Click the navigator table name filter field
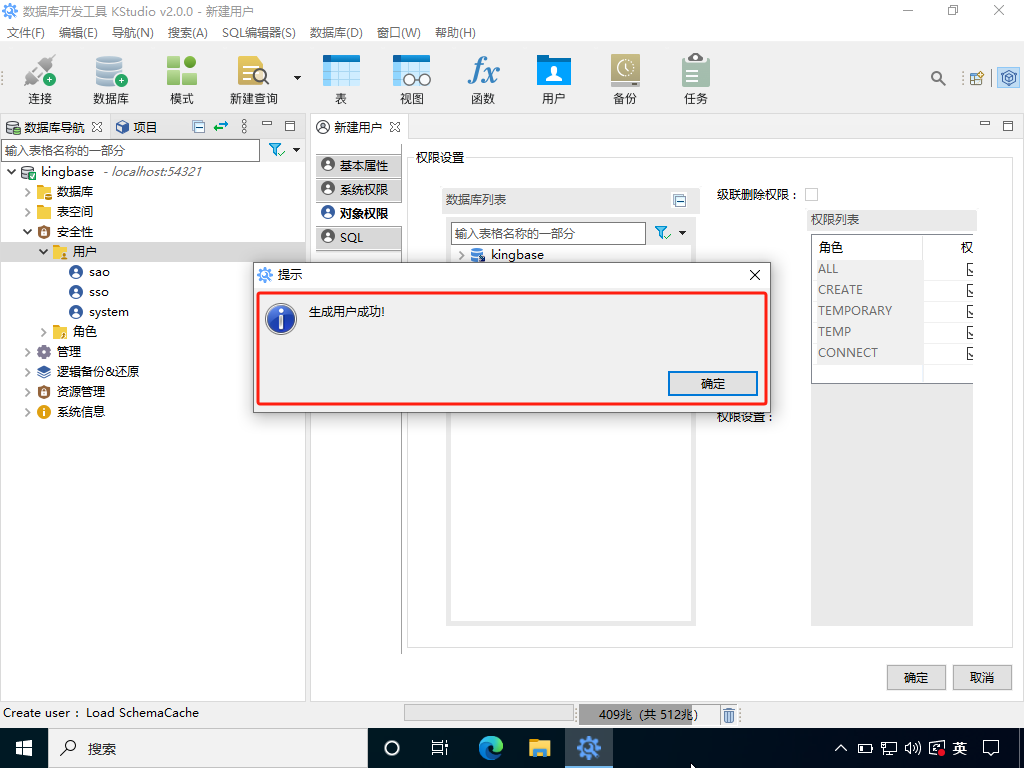Viewport: 1024px width, 768px height. pyautogui.click(x=130, y=150)
